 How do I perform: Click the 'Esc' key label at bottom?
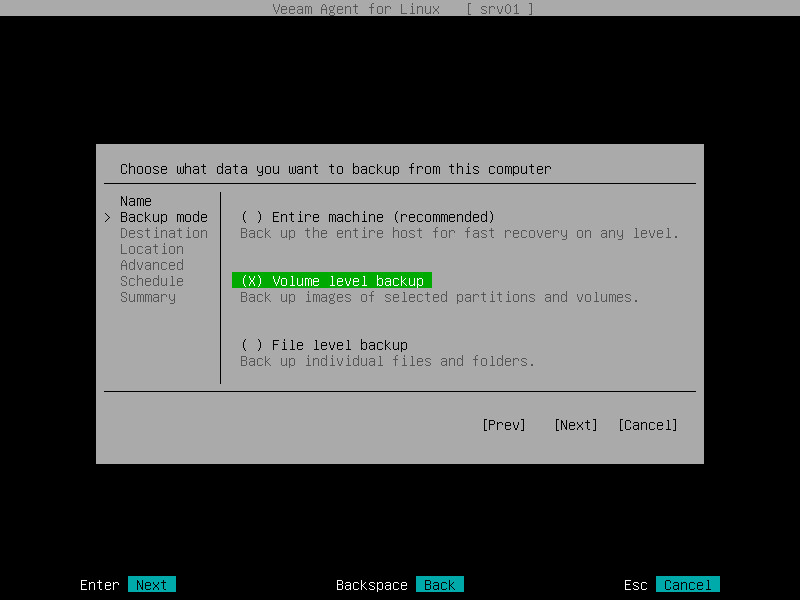[x=636, y=585]
